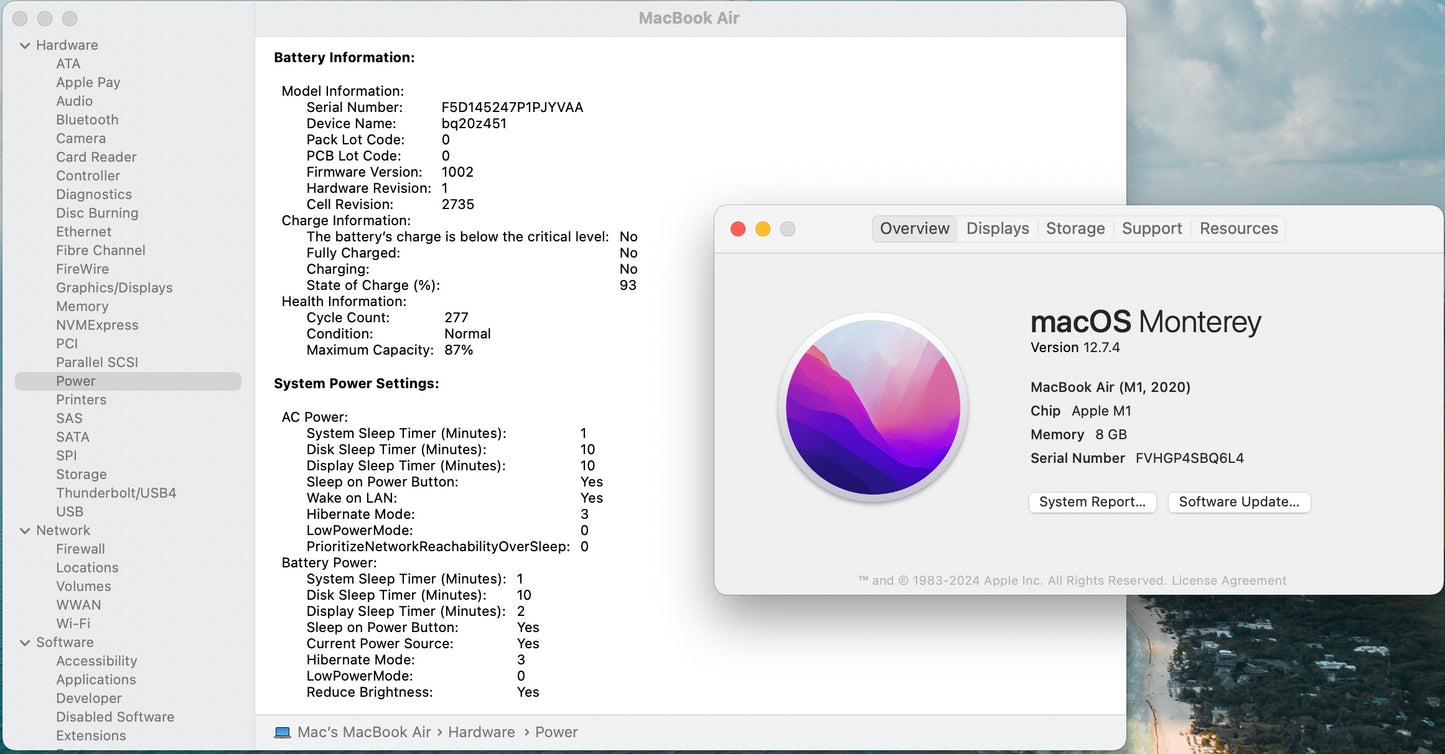Viewport: 1445px width, 754px height.
Task: Open the Storage tab
Action: pyautogui.click(x=1075, y=228)
